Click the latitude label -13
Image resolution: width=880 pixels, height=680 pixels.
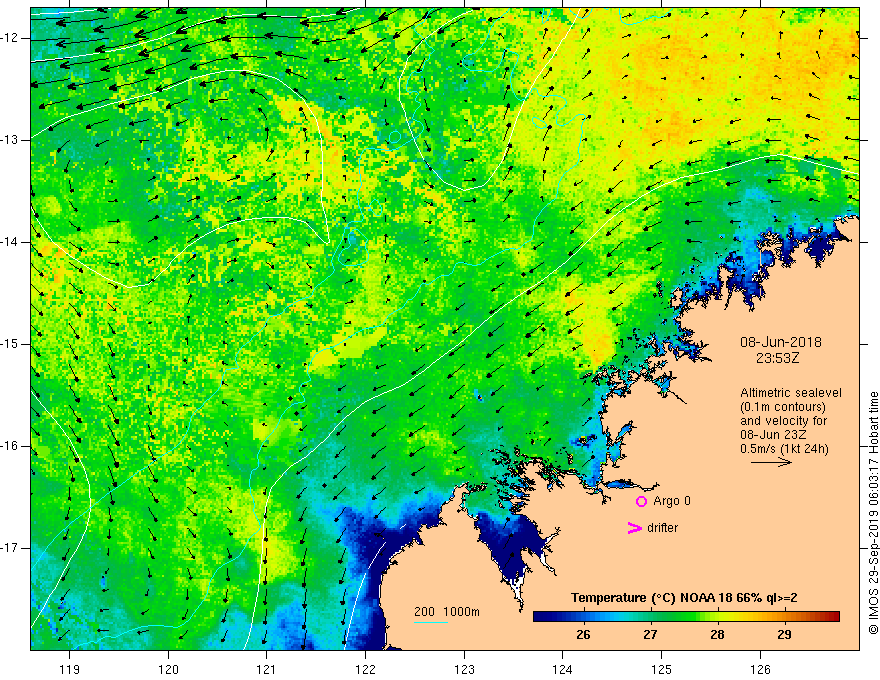pos(10,140)
